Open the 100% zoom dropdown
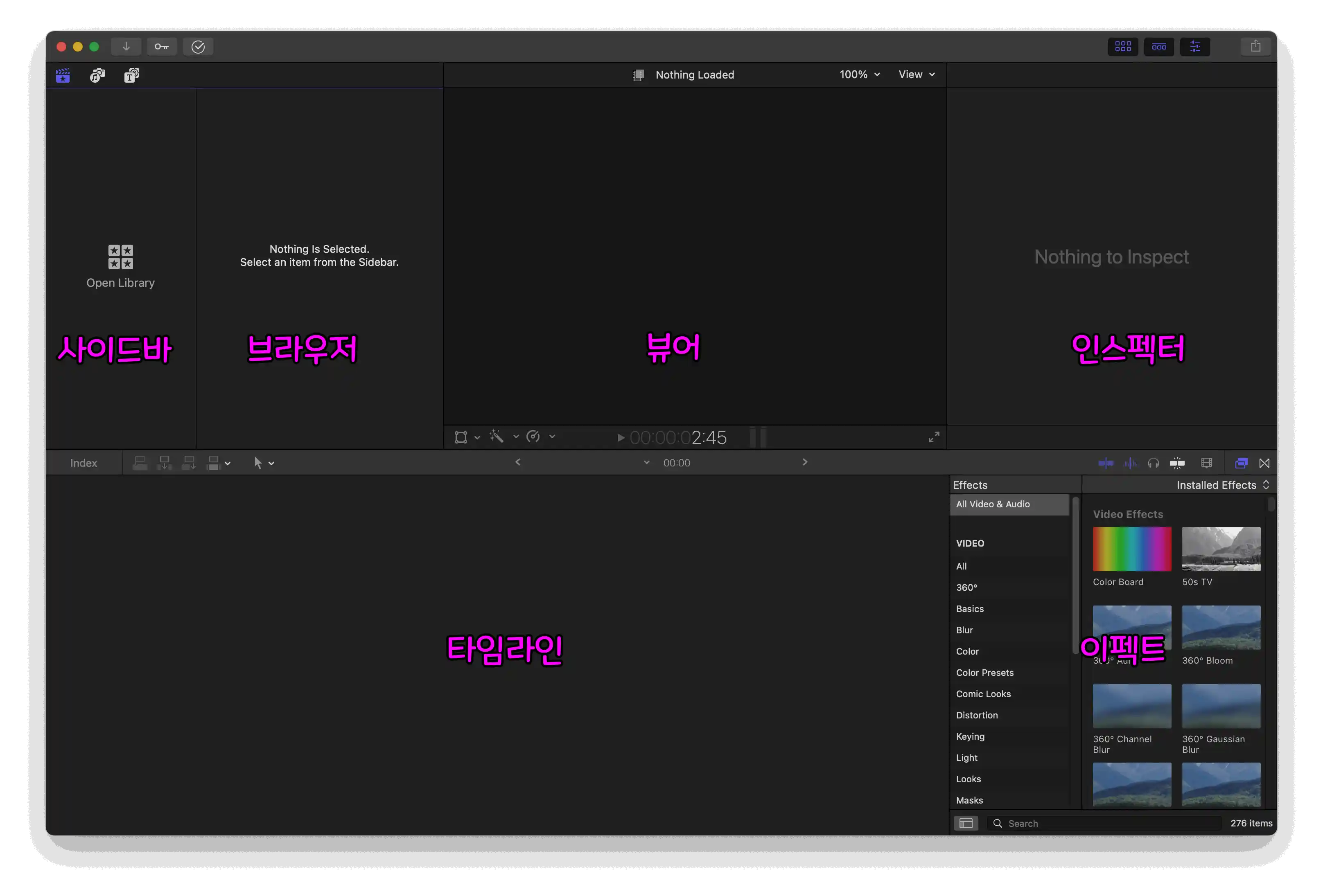Viewport: 1323px width, 896px height. [860, 74]
